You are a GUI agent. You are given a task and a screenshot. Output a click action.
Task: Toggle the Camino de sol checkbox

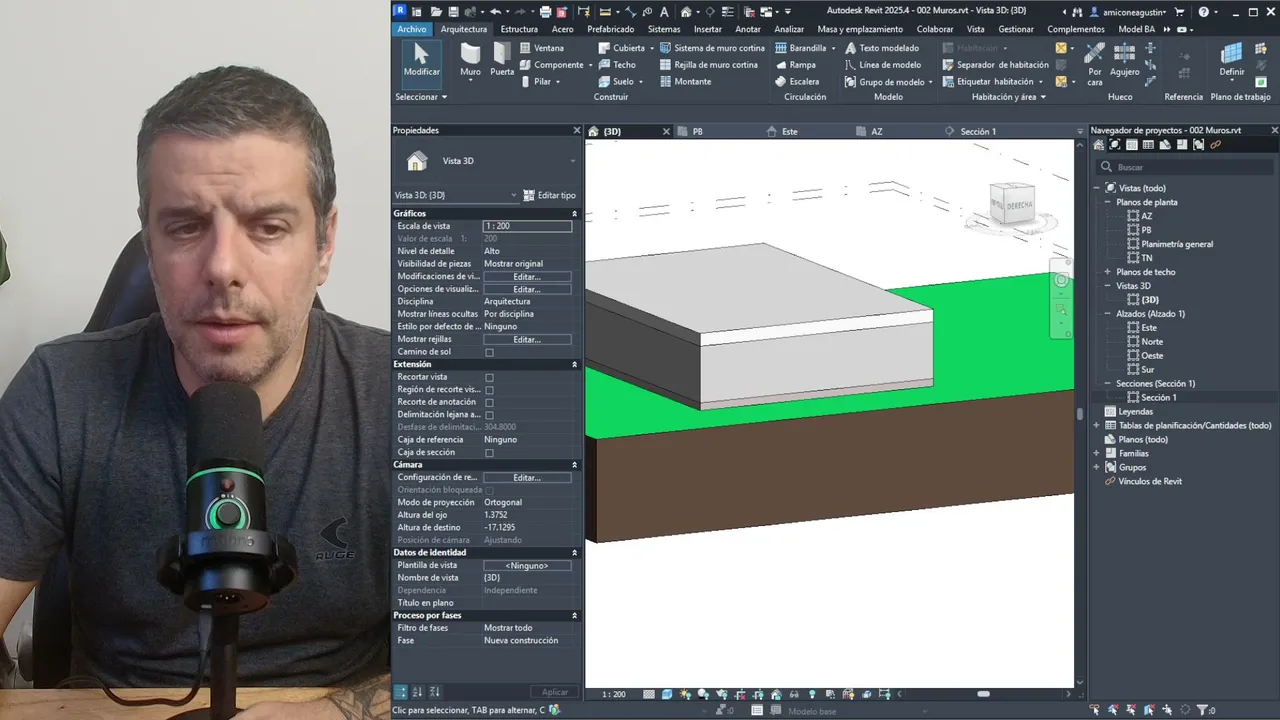pos(489,352)
